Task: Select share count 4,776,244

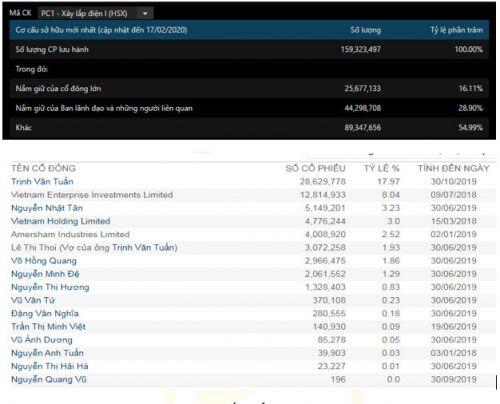Action: [x=325, y=221]
